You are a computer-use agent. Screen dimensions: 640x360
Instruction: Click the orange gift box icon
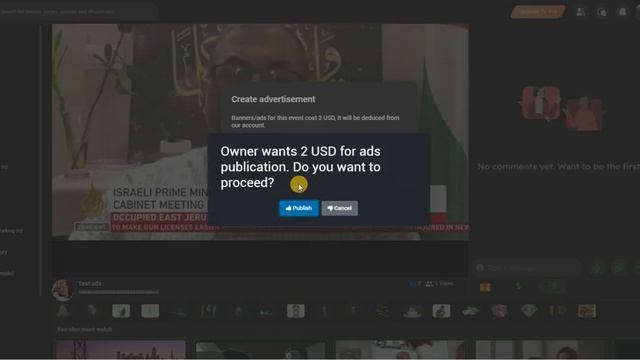click(485, 287)
